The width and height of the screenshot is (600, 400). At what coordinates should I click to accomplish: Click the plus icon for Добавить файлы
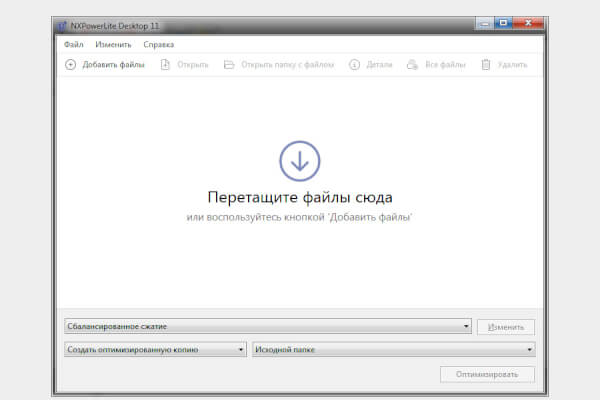[70, 65]
